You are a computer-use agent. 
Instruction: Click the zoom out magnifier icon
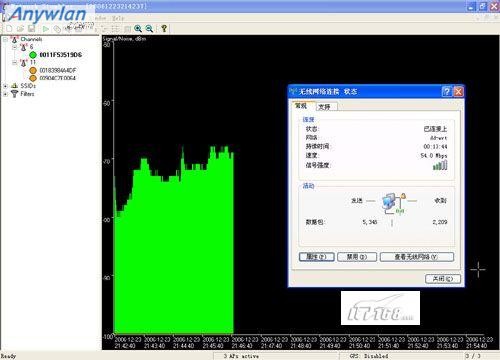point(149,29)
